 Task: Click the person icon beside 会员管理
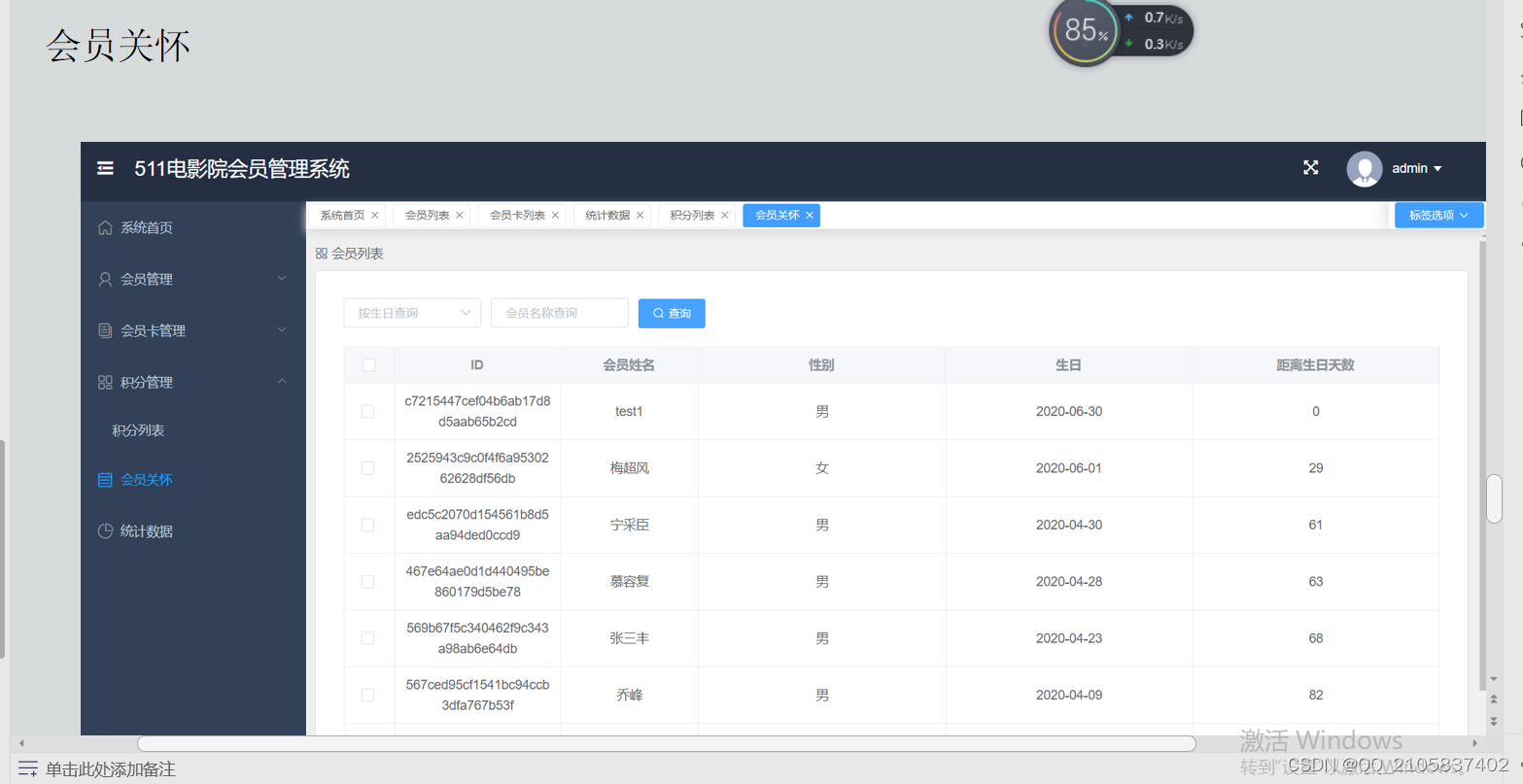[105, 279]
